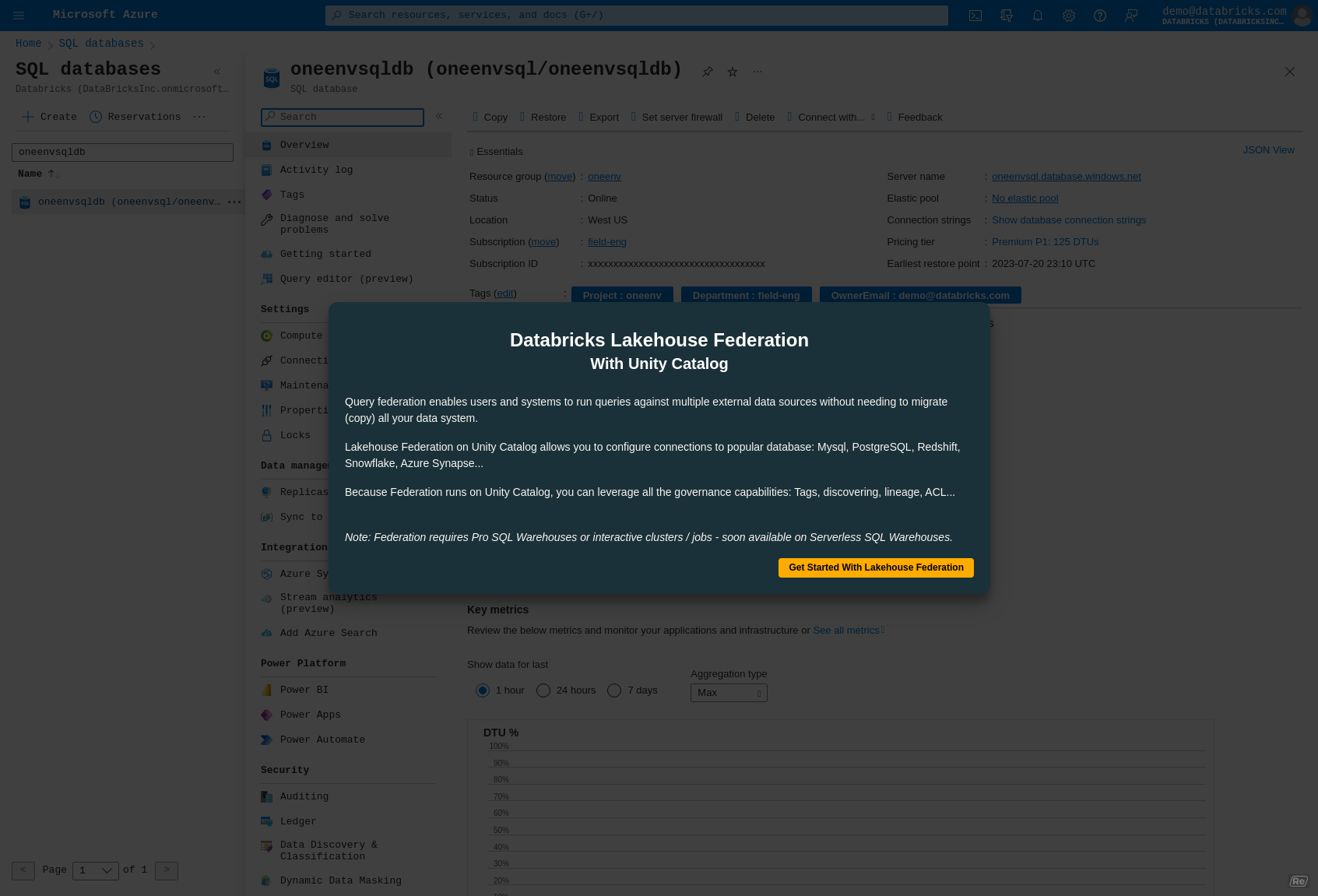The image size is (1318, 896).
Task: Choose the 7 days radio option
Action: click(x=614, y=690)
